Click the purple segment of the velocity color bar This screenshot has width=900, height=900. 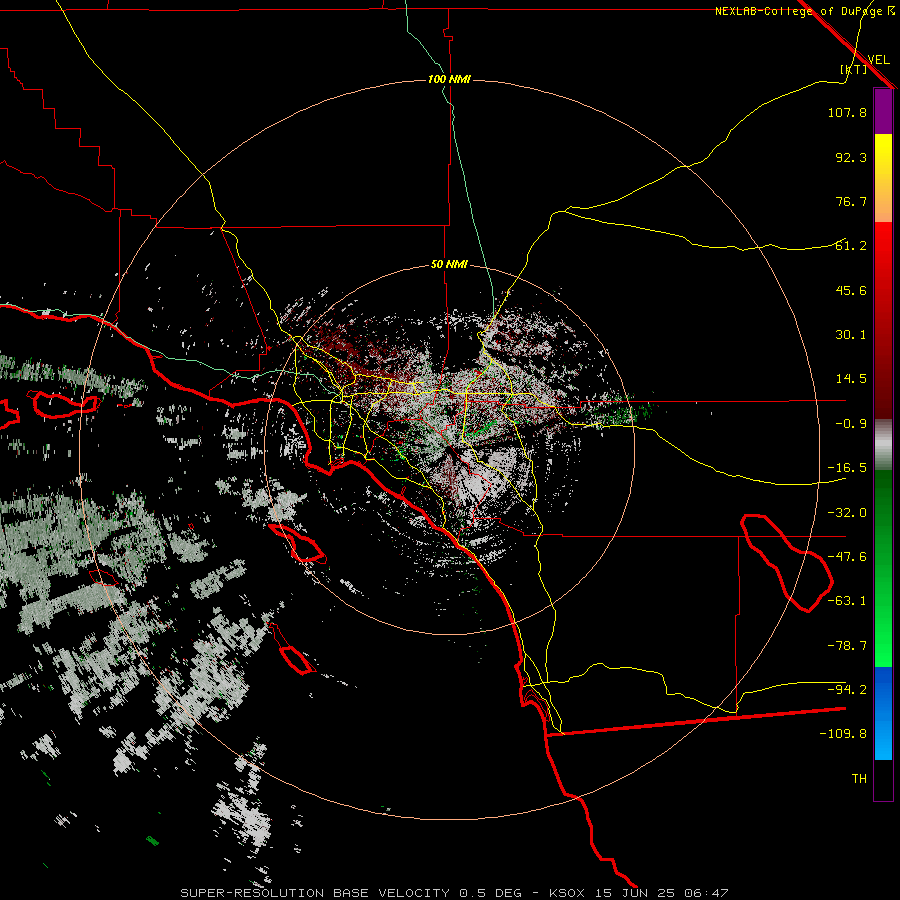click(x=883, y=112)
